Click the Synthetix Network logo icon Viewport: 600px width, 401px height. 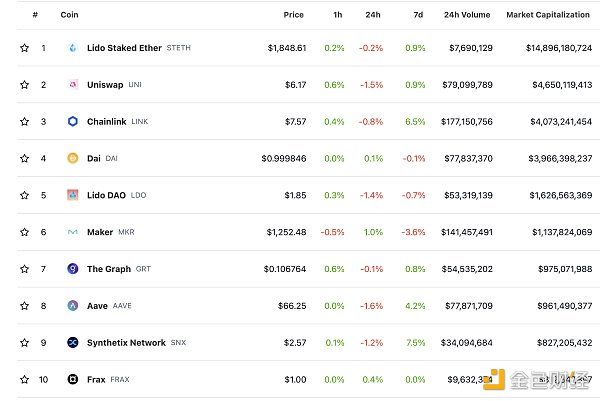click(72, 342)
